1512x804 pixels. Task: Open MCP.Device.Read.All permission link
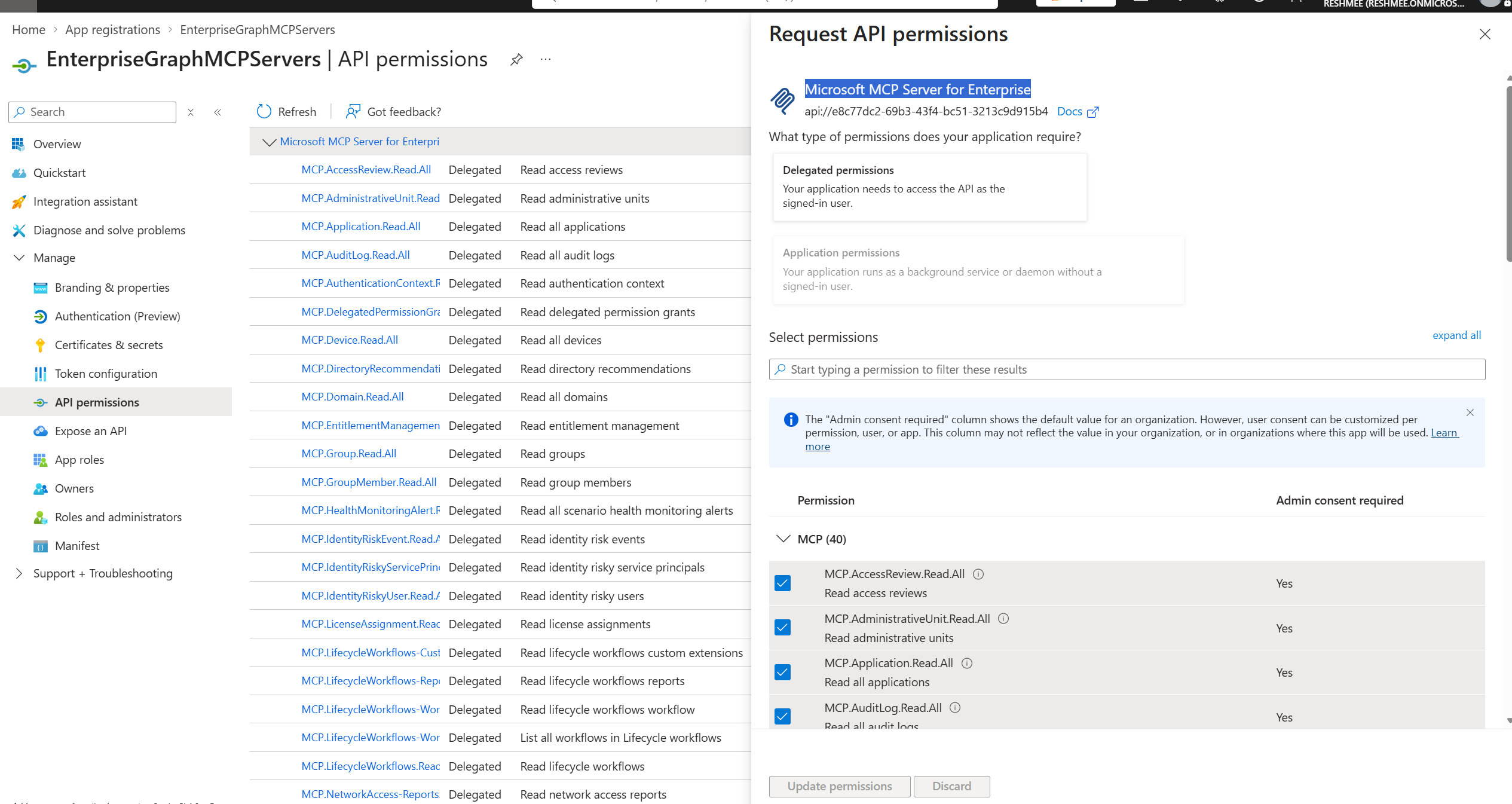coord(350,340)
